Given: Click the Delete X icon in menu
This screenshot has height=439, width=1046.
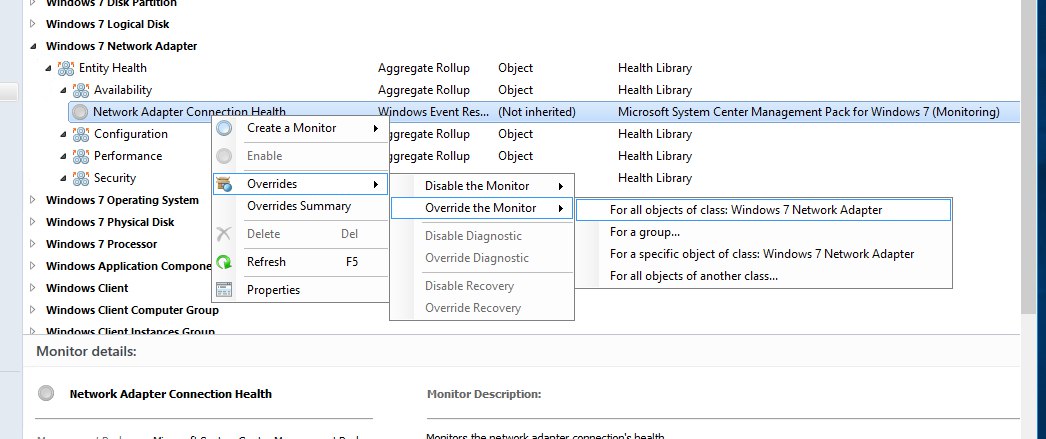Looking at the screenshot, I should coord(224,234).
